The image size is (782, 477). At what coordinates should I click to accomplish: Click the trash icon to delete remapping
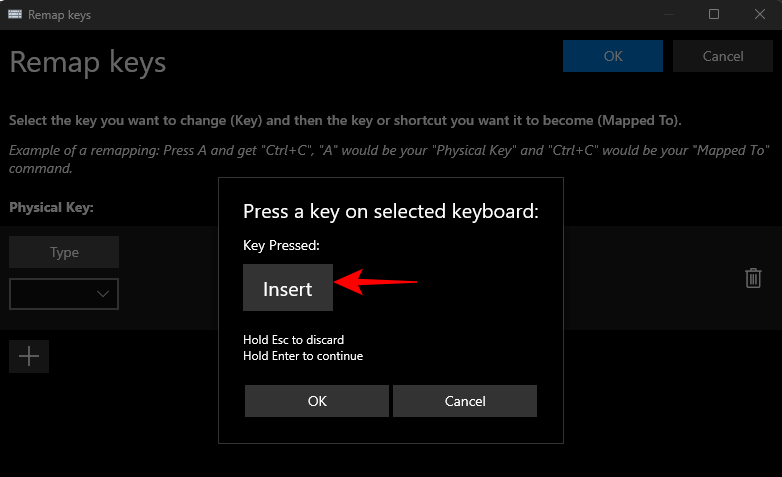tap(753, 278)
